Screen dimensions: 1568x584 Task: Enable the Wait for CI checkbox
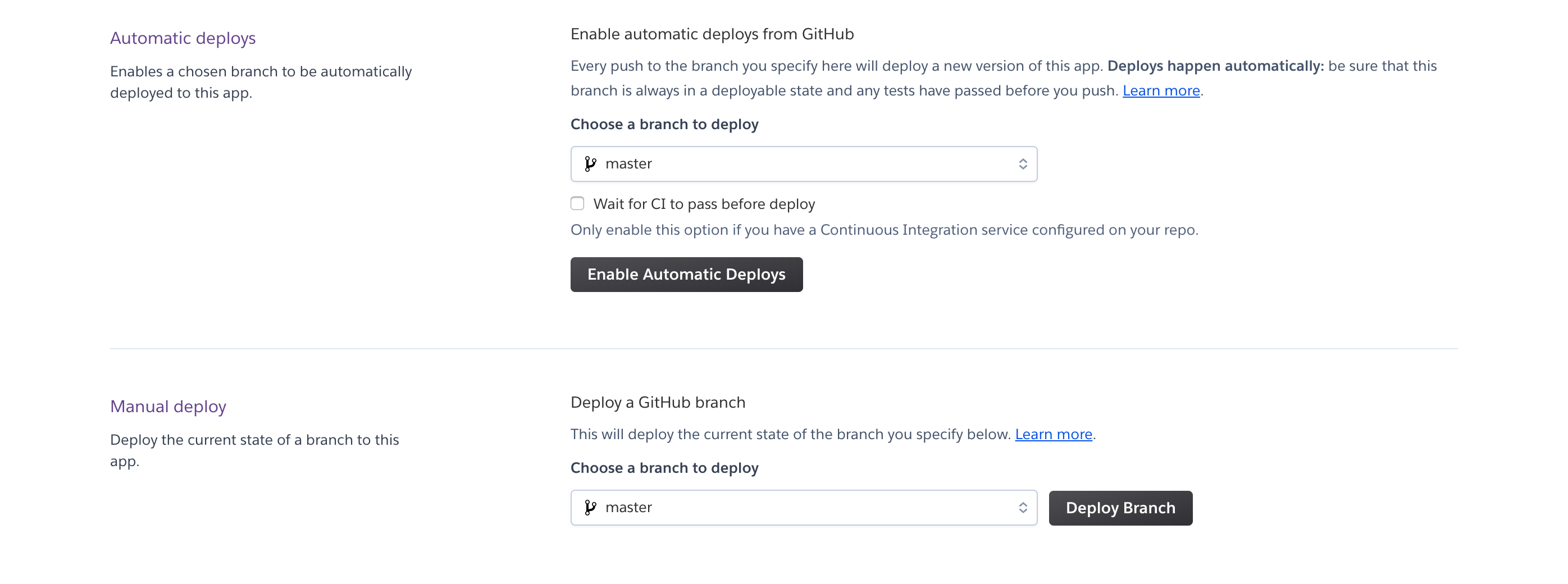tap(577, 203)
